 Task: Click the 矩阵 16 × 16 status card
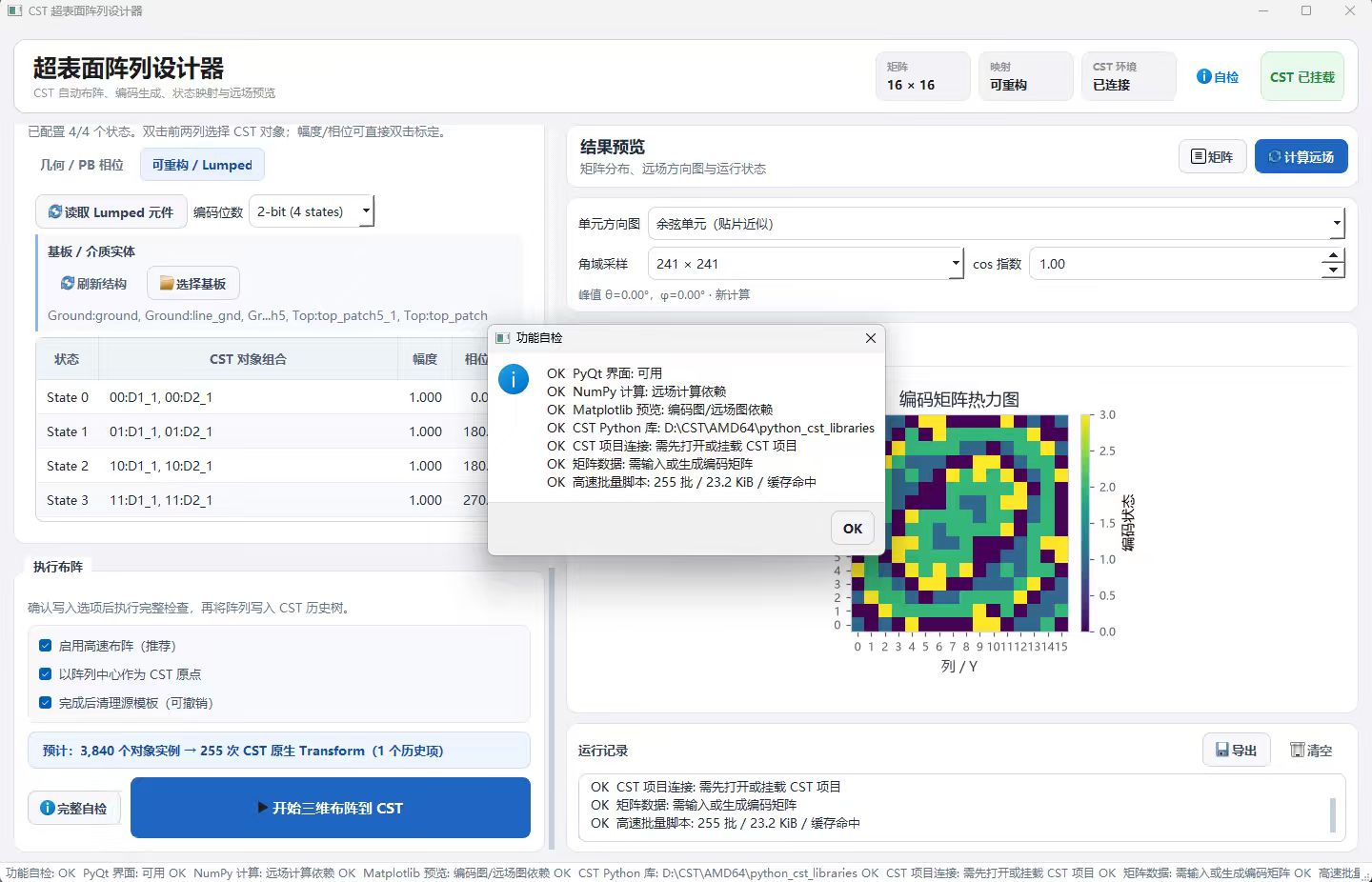coord(922,76)
